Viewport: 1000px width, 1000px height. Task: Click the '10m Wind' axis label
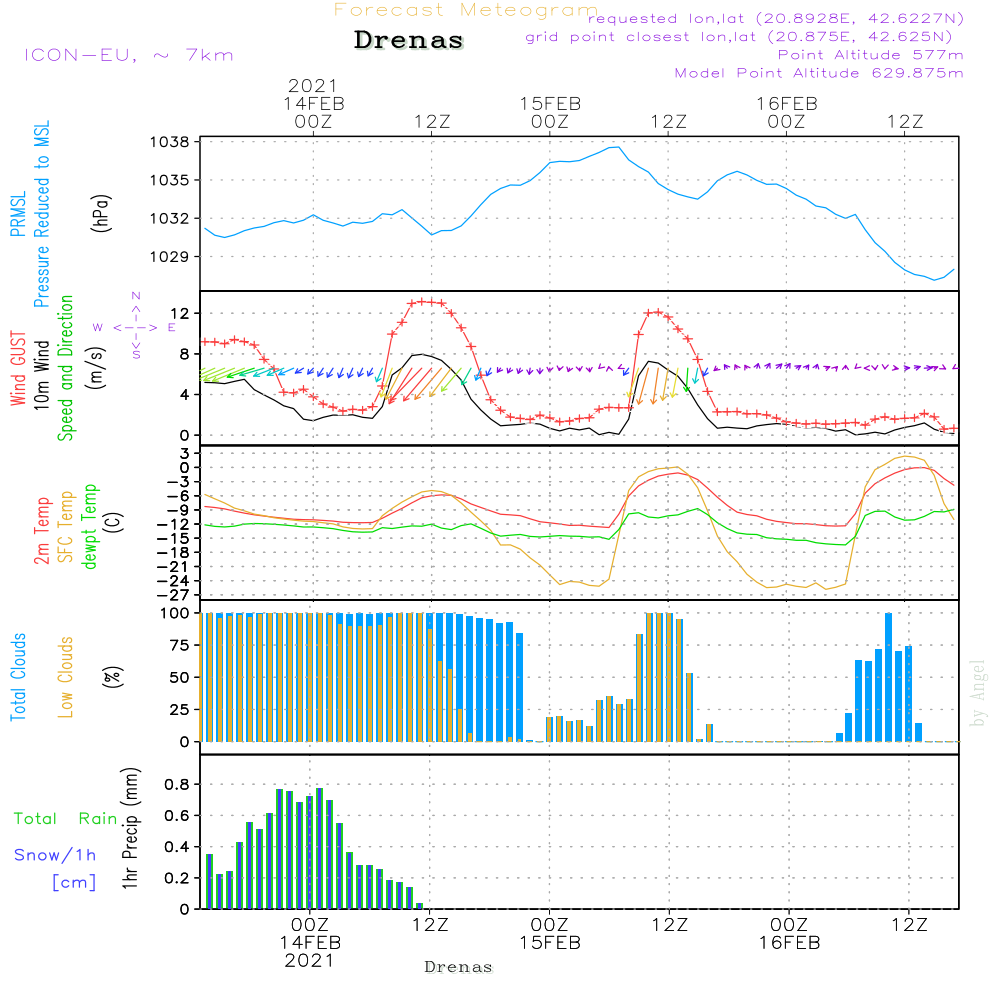[x=41, y=375]
